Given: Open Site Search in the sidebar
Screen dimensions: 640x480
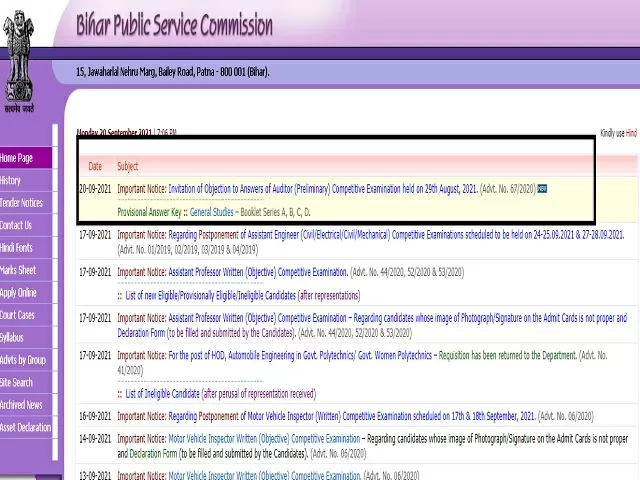Looking at the screenshot, I should coord(17,382).
